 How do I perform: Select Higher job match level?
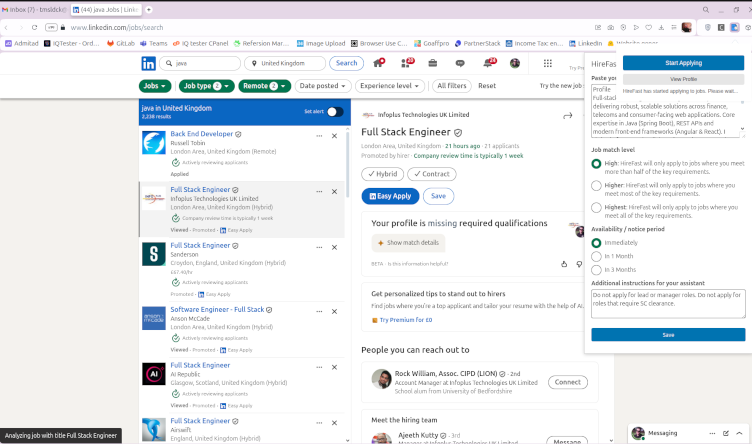coord(597,185)
